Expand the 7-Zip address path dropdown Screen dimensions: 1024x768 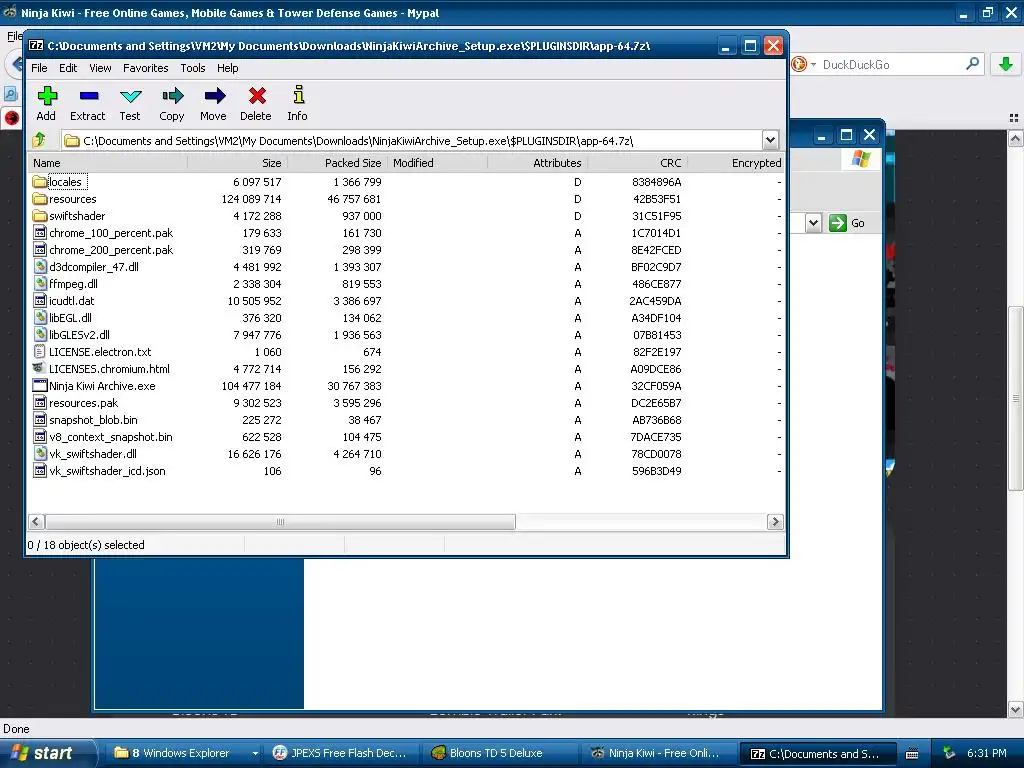coord(771,140)
